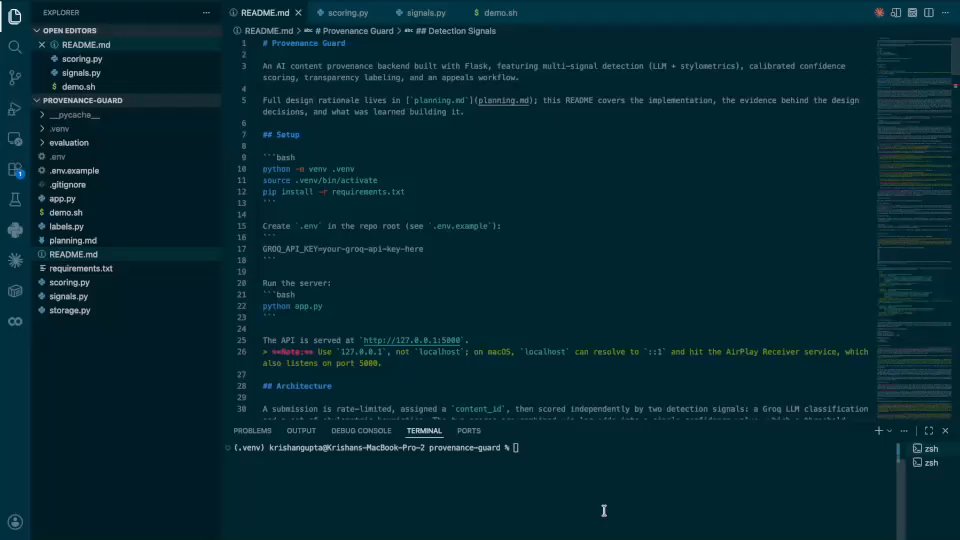Open the asterisk-shaped icon below the Python icon in activity bar
This screenshot has height=540, width=960.
click(15, 260)
